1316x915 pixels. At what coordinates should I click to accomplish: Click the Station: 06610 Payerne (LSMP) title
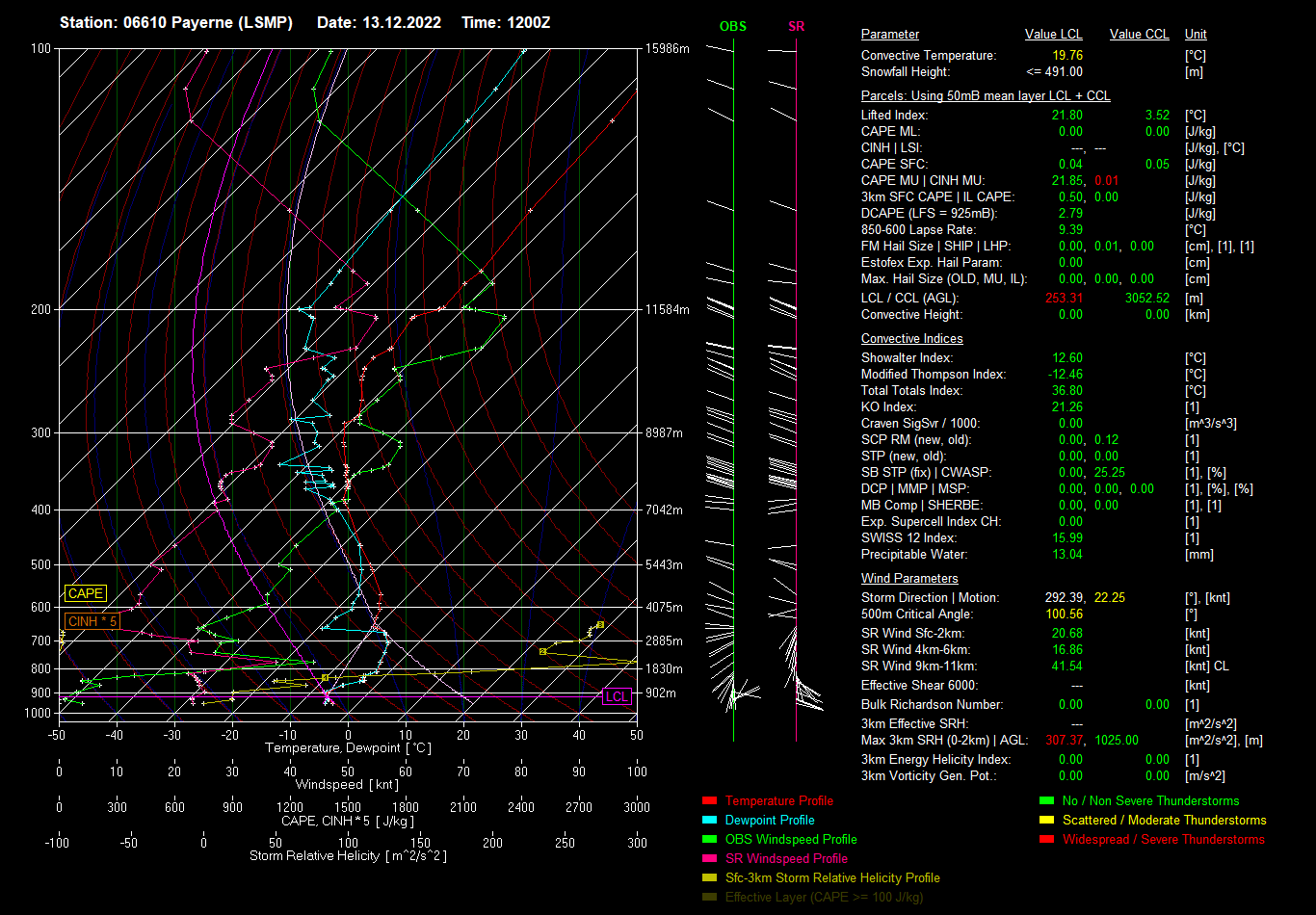[176, 22]
